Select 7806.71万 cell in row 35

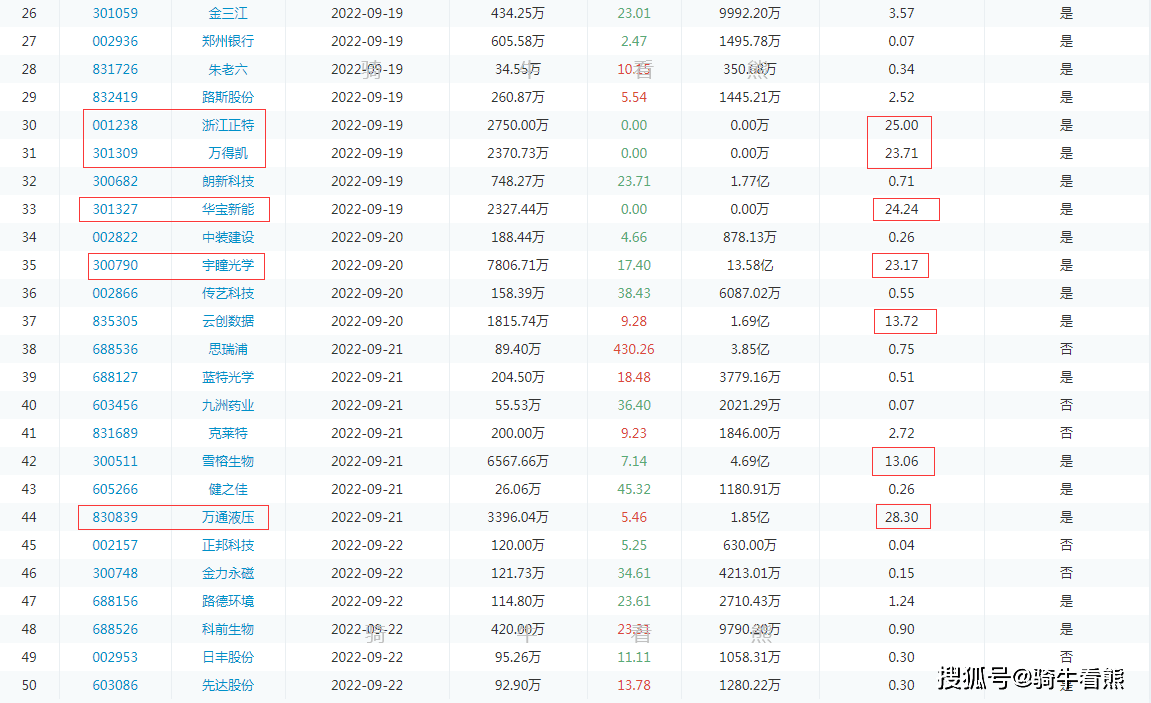pos(518,265)
